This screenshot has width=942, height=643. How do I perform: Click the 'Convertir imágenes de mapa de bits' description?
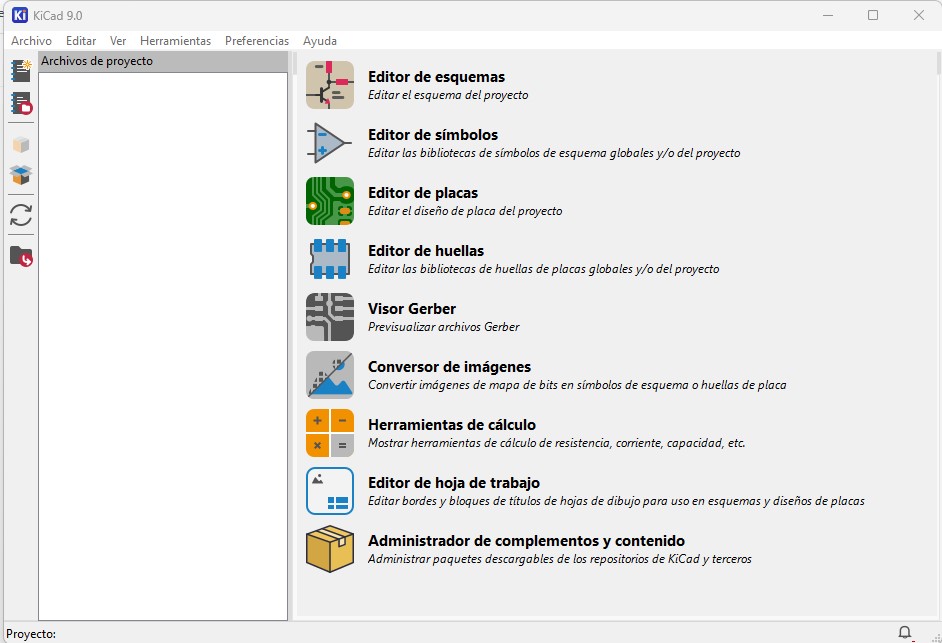click(577, 385)
